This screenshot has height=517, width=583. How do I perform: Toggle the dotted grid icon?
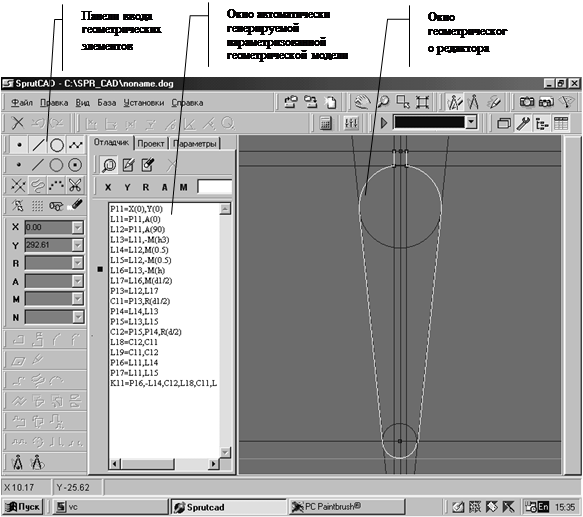pos(38,205)
